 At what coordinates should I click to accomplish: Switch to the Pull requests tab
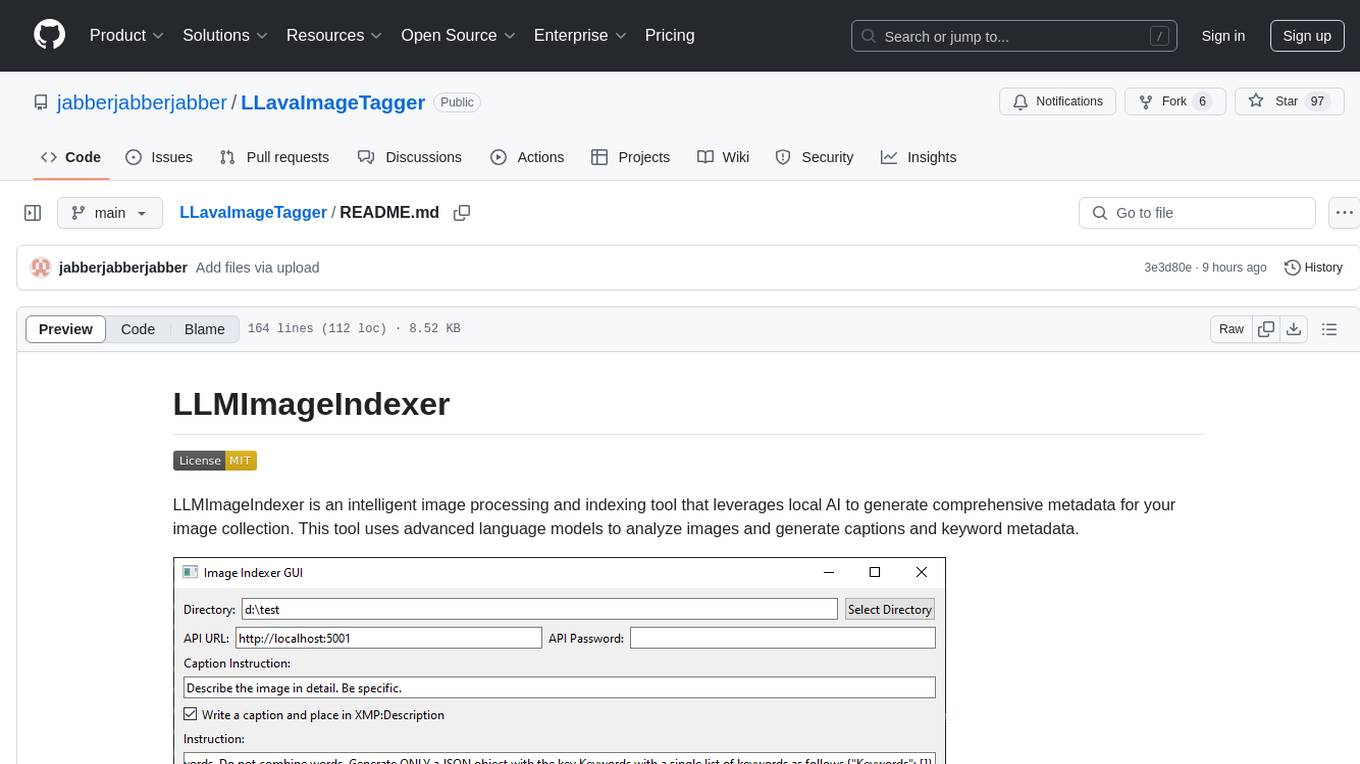274,157
